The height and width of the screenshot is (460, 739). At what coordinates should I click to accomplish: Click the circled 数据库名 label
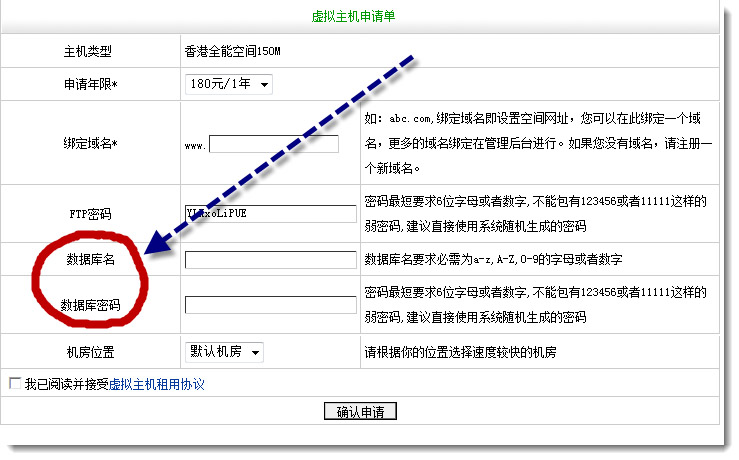tap(89, 260)
